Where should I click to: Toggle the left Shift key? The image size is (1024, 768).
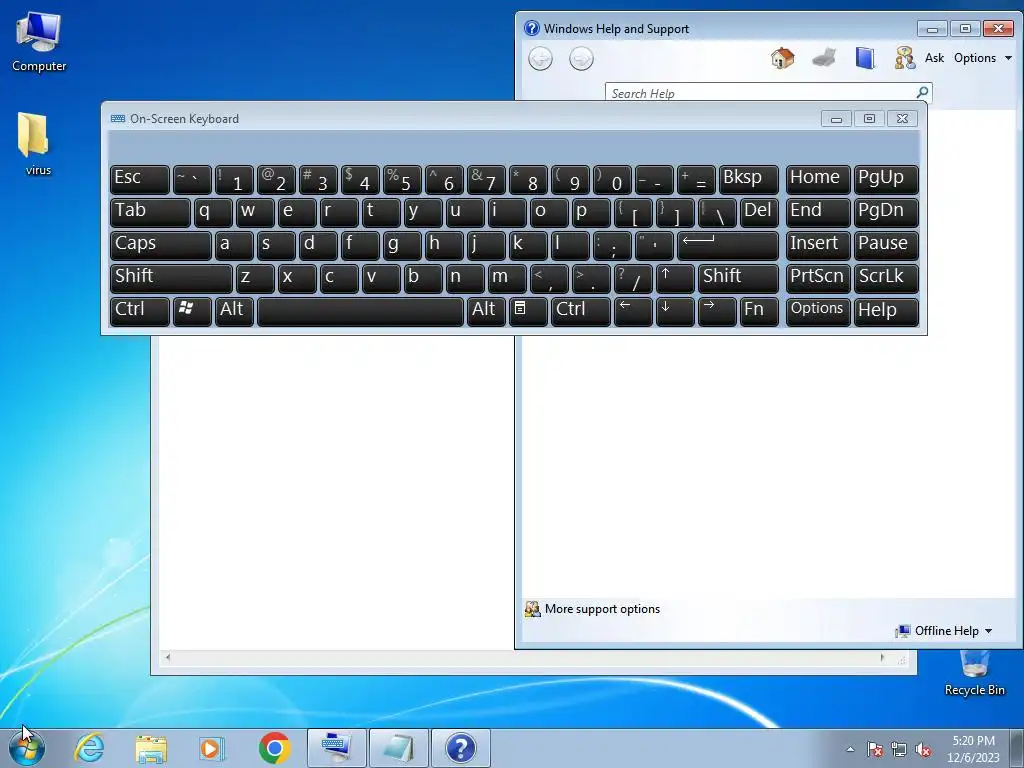tap(171, 278)
